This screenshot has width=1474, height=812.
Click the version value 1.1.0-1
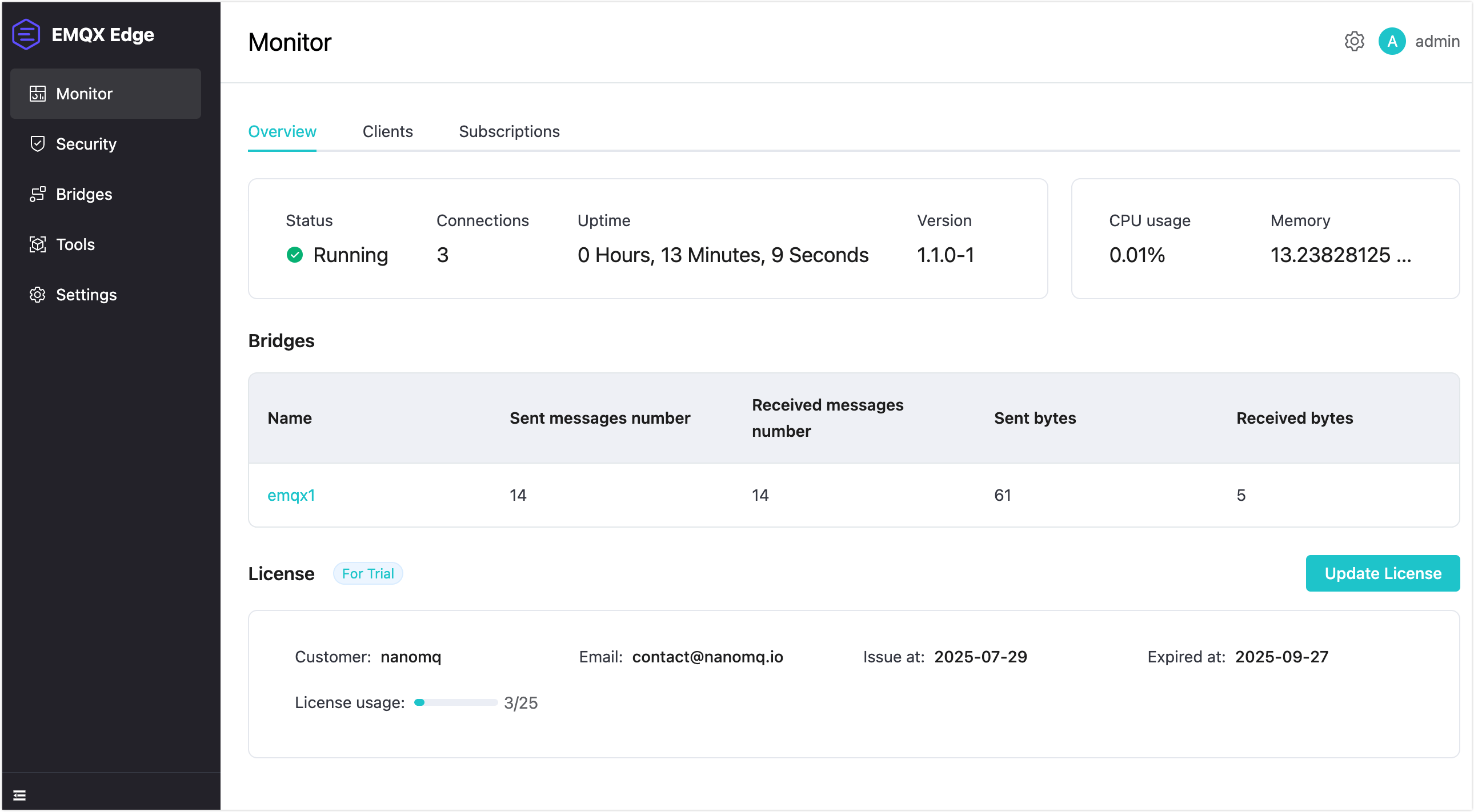pos(946,255)
